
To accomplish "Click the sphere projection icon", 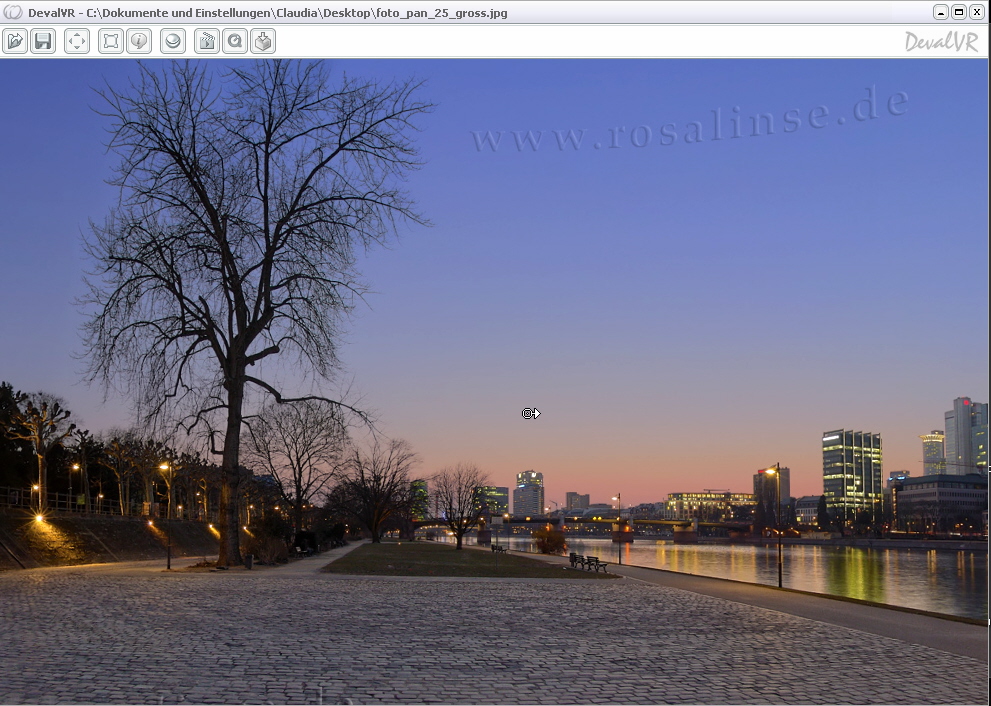I will pyautogui.click(x=173, y=41).
